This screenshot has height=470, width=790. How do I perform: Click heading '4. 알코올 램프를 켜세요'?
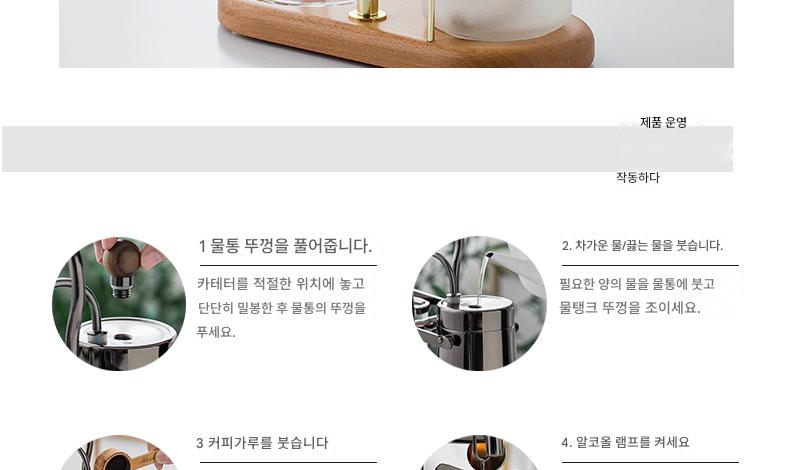[x=625, y=442]
